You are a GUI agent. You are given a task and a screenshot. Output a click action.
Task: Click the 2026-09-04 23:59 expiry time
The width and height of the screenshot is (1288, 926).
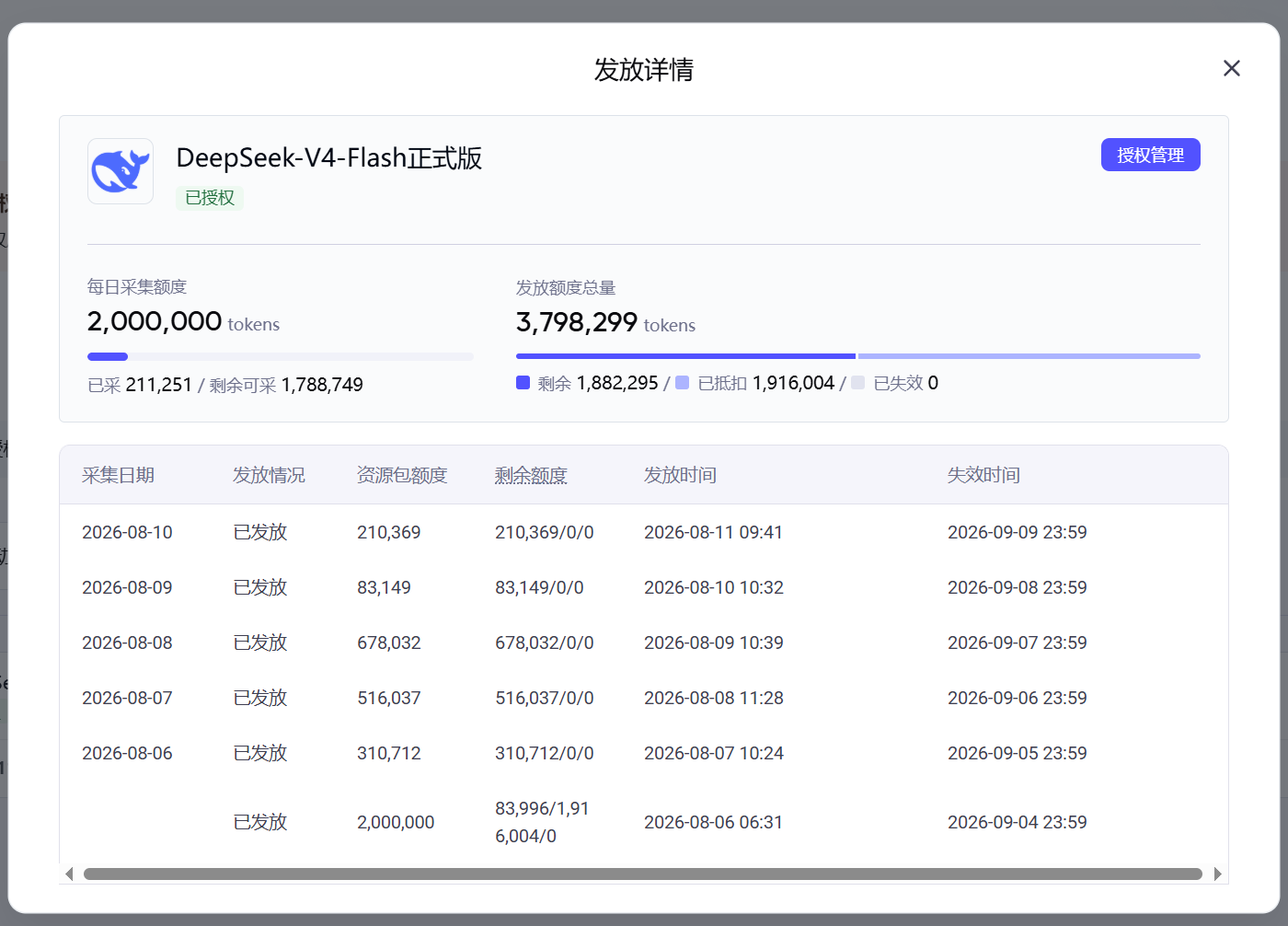coord(1018,822)
